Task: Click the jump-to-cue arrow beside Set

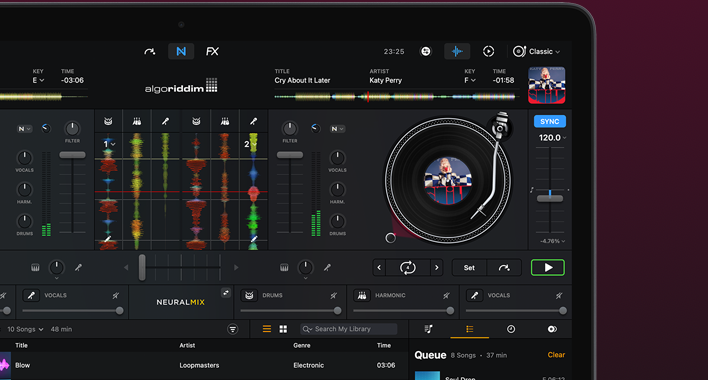Action: pyautogui.click(x=504, y=268)
